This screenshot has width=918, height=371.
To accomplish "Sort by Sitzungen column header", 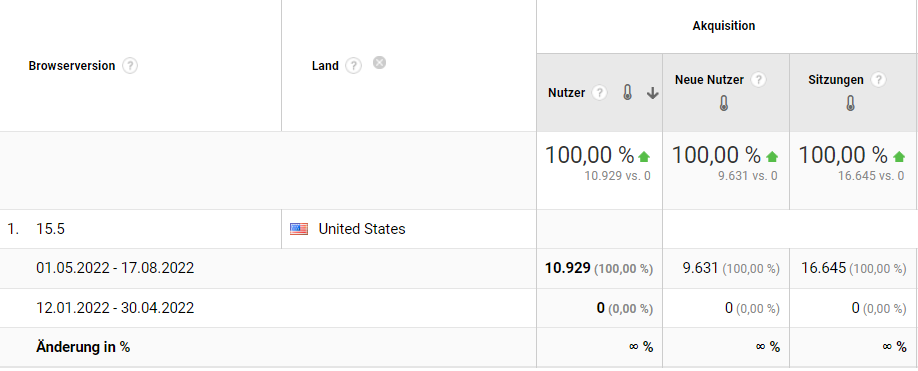I will point(835,80).
